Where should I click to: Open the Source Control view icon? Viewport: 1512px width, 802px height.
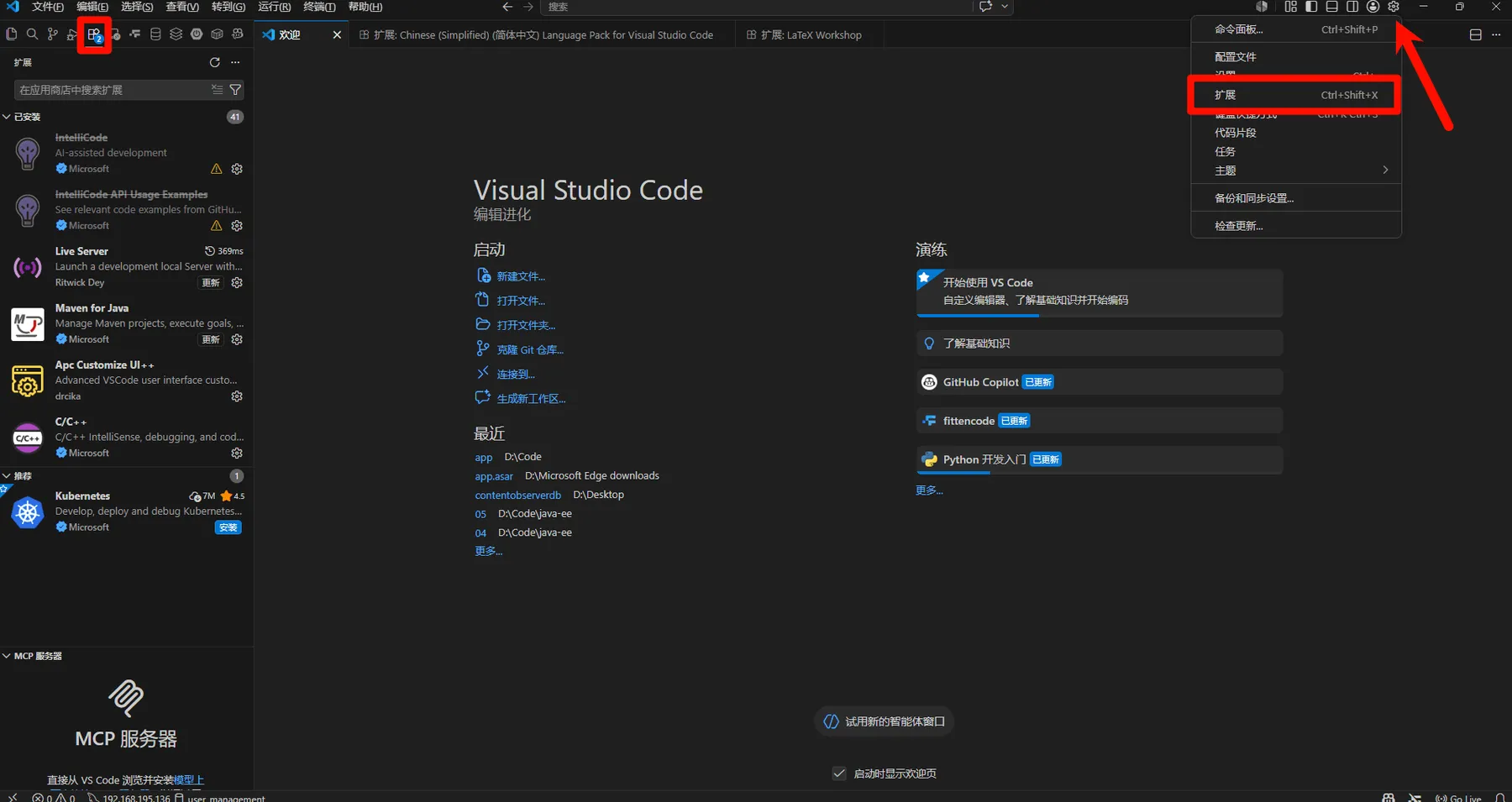click(52, 34)
